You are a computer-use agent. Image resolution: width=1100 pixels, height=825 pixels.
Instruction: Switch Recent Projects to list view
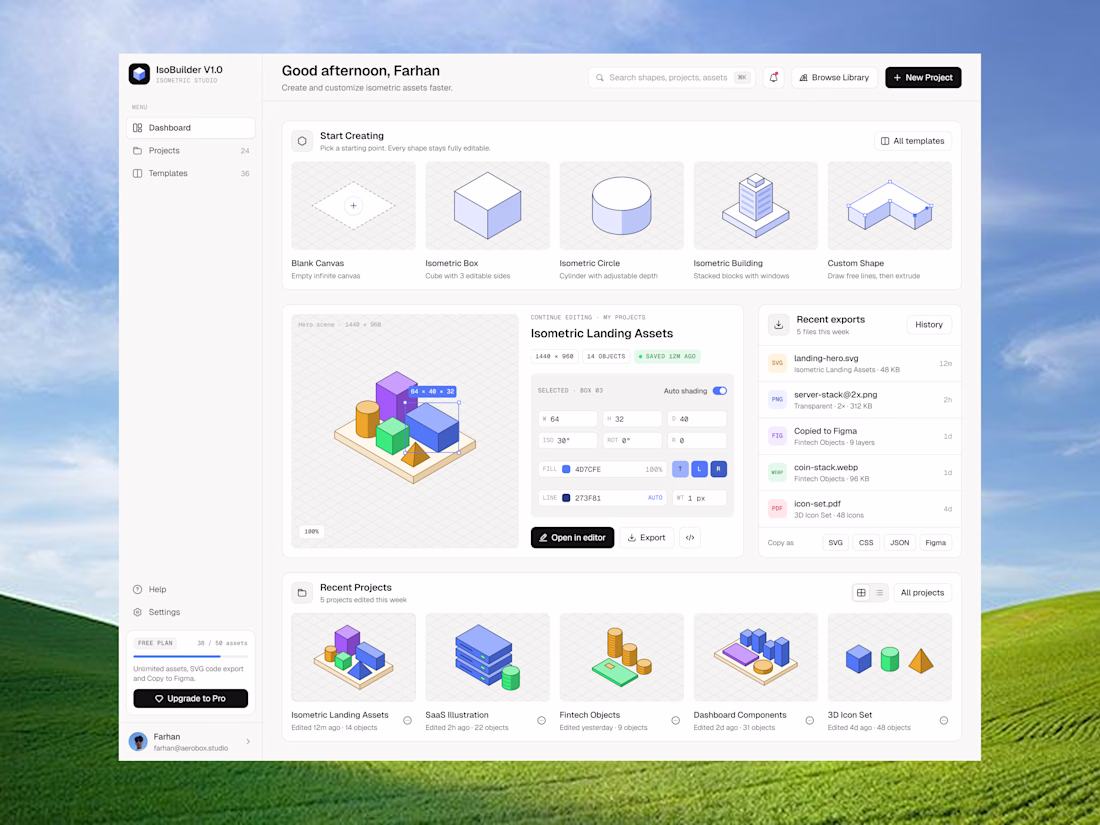click(x=879, y=593)
